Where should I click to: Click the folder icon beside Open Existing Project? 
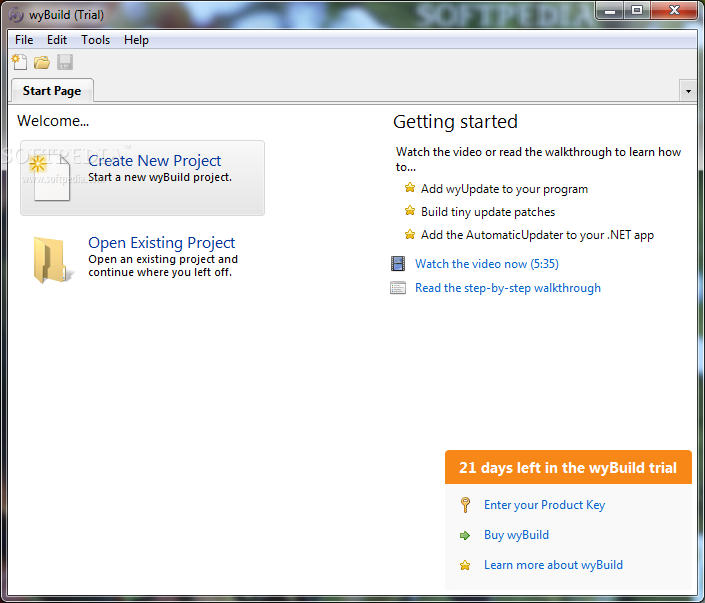pos(52,260)
